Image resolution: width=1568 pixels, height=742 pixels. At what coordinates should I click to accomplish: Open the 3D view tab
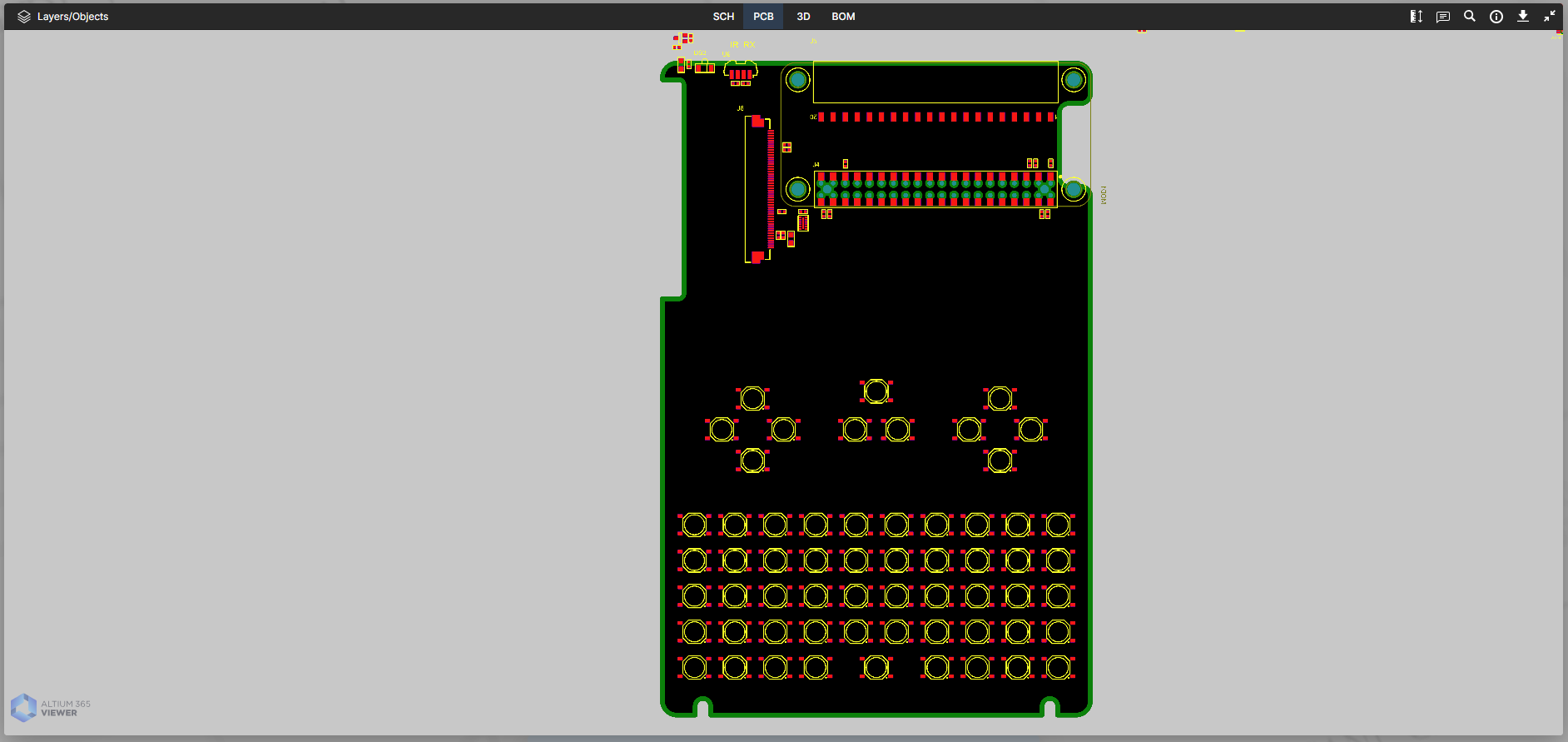coord(803,17)
